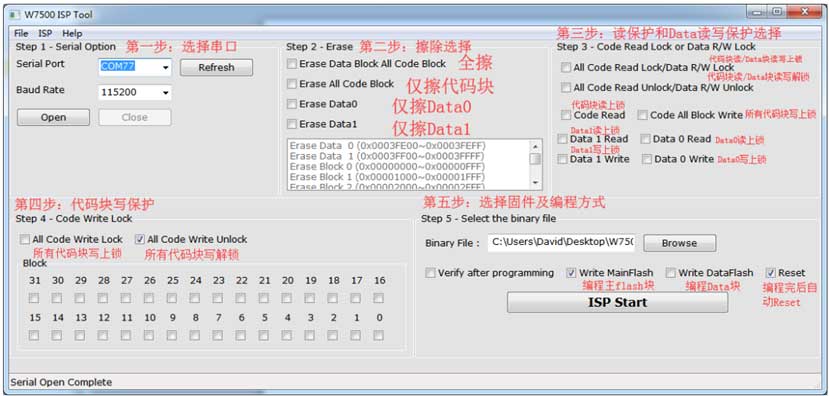
Task: Uncheck Write MainFlash option
Action: 571,273
